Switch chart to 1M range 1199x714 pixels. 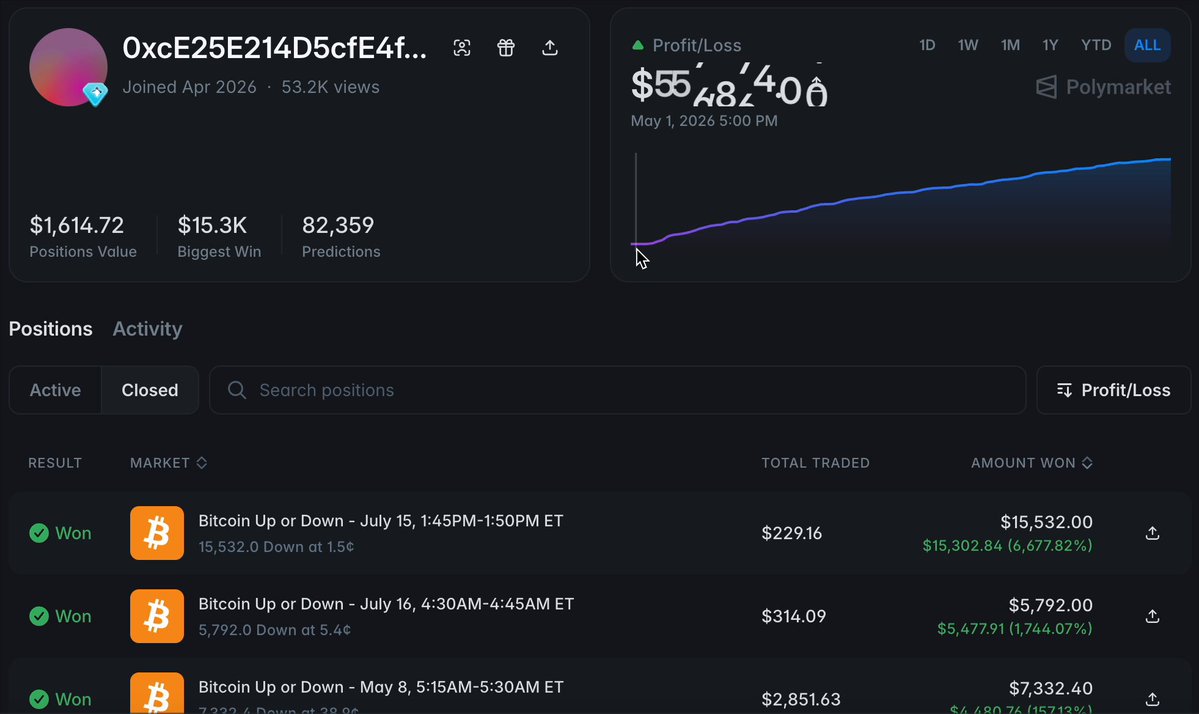pyautogui.click(x=1010, y=45)
